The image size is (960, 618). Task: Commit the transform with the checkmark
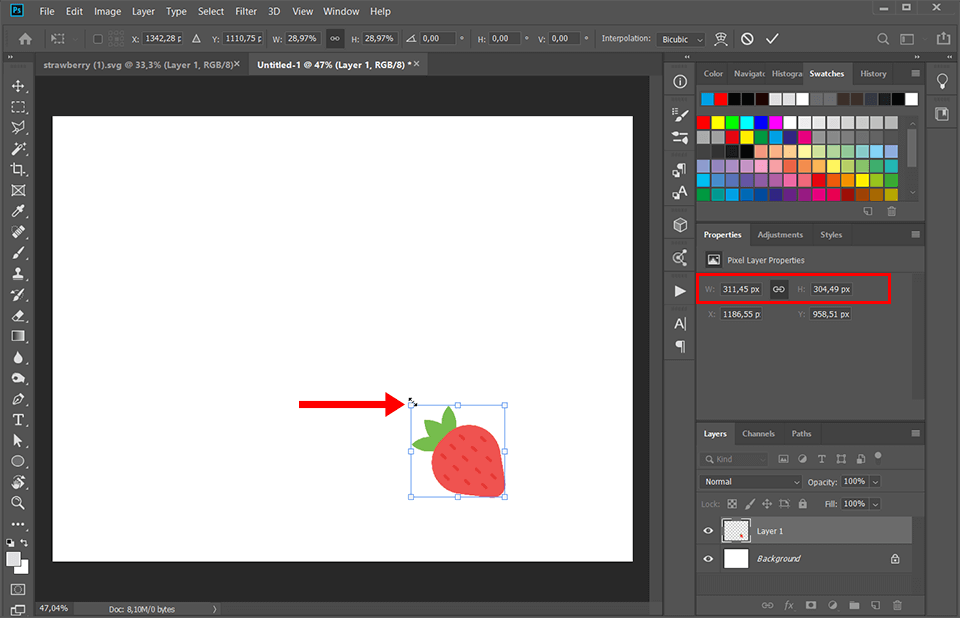(x=771, y=38)
